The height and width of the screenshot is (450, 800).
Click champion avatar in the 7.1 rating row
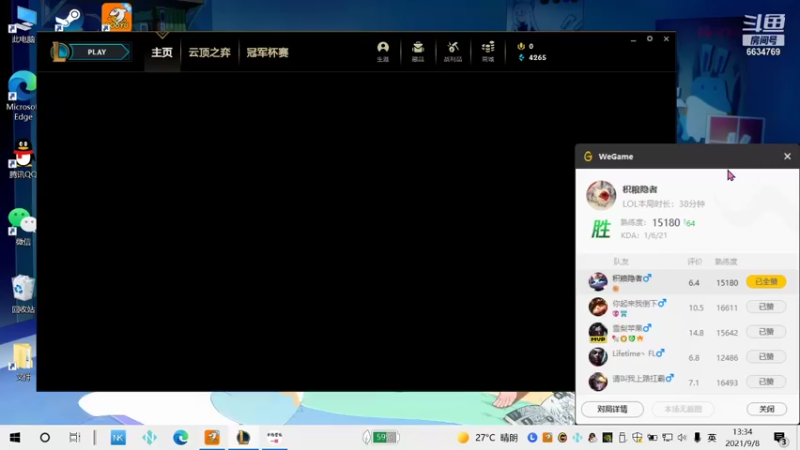coord(597,382)
